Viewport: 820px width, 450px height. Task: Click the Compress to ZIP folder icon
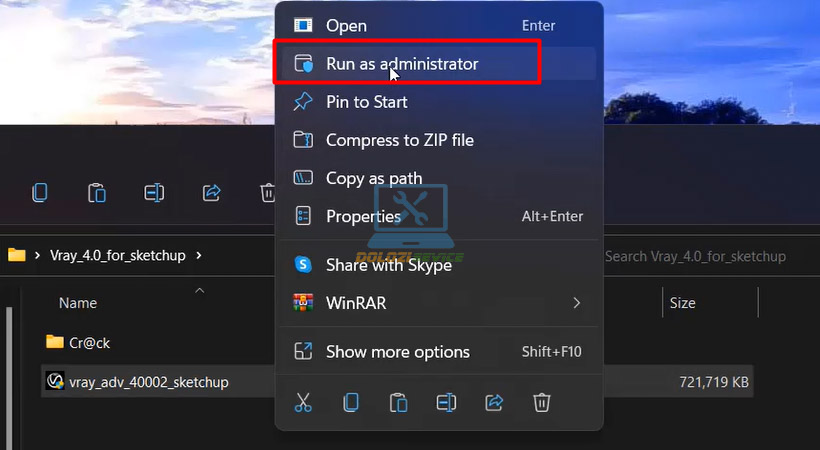[x=303, y=140]
